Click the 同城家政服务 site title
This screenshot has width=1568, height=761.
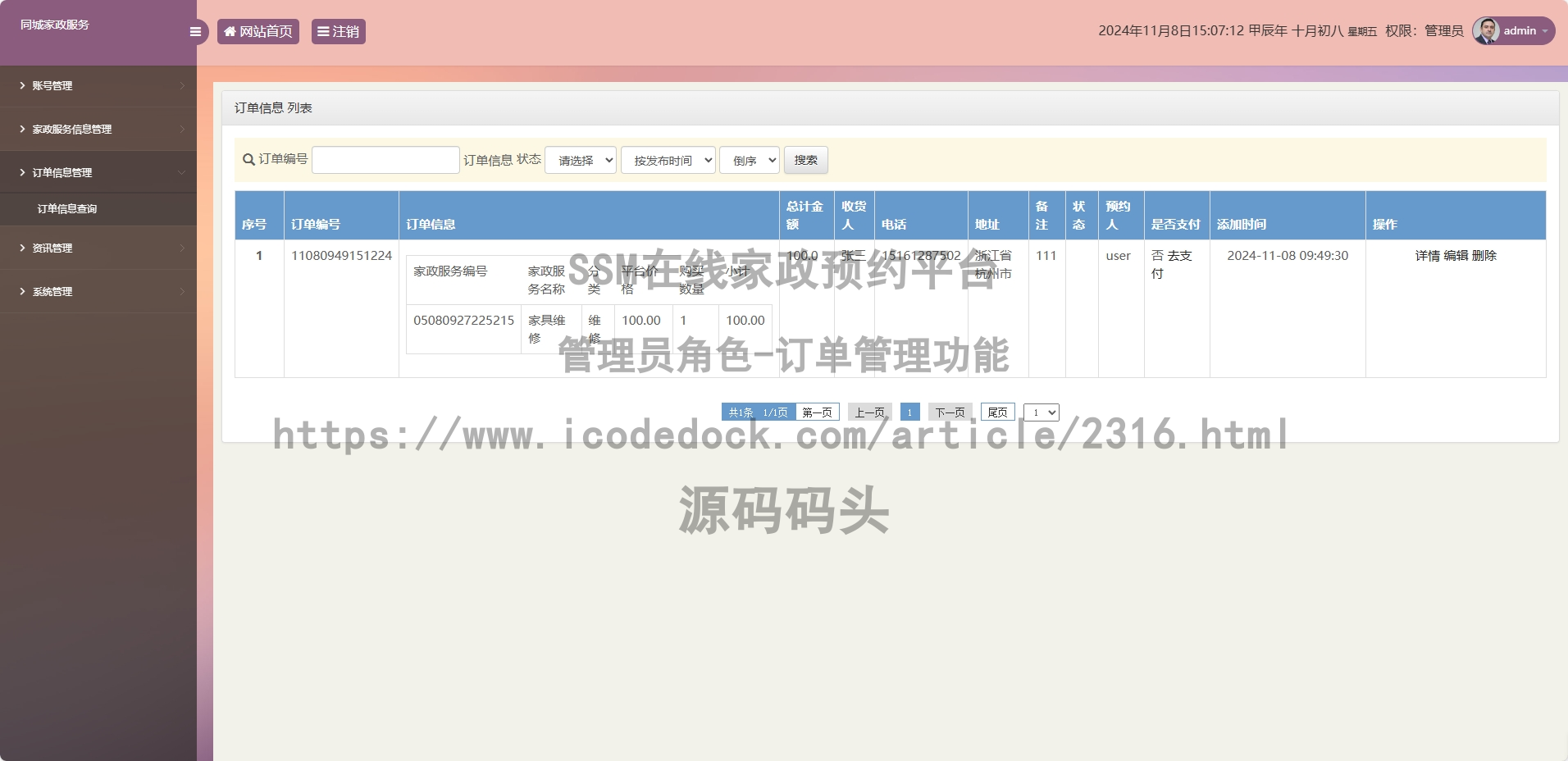click(55, 25)
